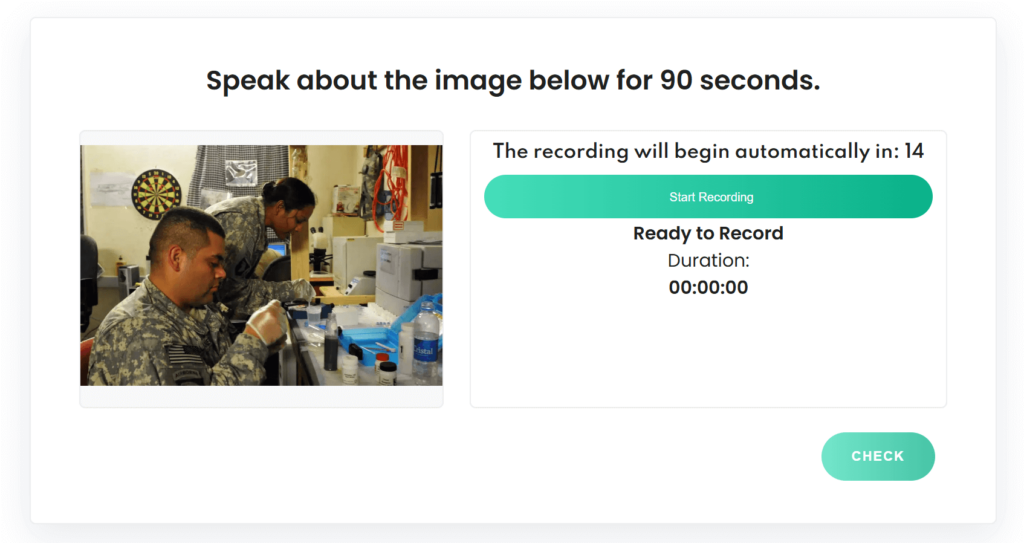Click the dark bottle on the table
Viewport: 1024px width, 543px height.
click(331, 345)
